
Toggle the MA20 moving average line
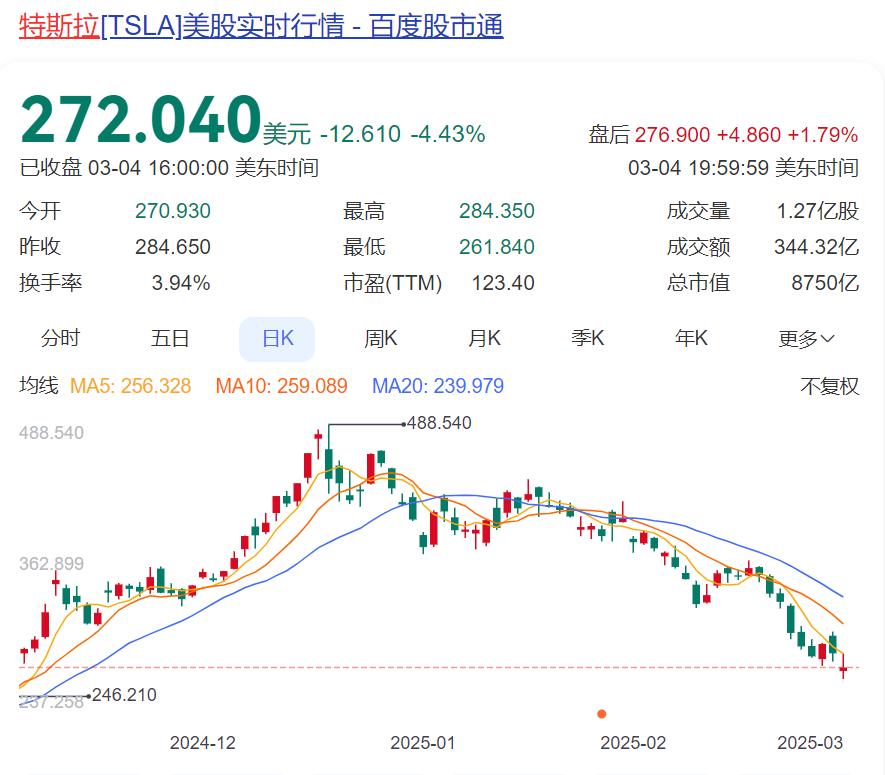(x=437, y=385)
